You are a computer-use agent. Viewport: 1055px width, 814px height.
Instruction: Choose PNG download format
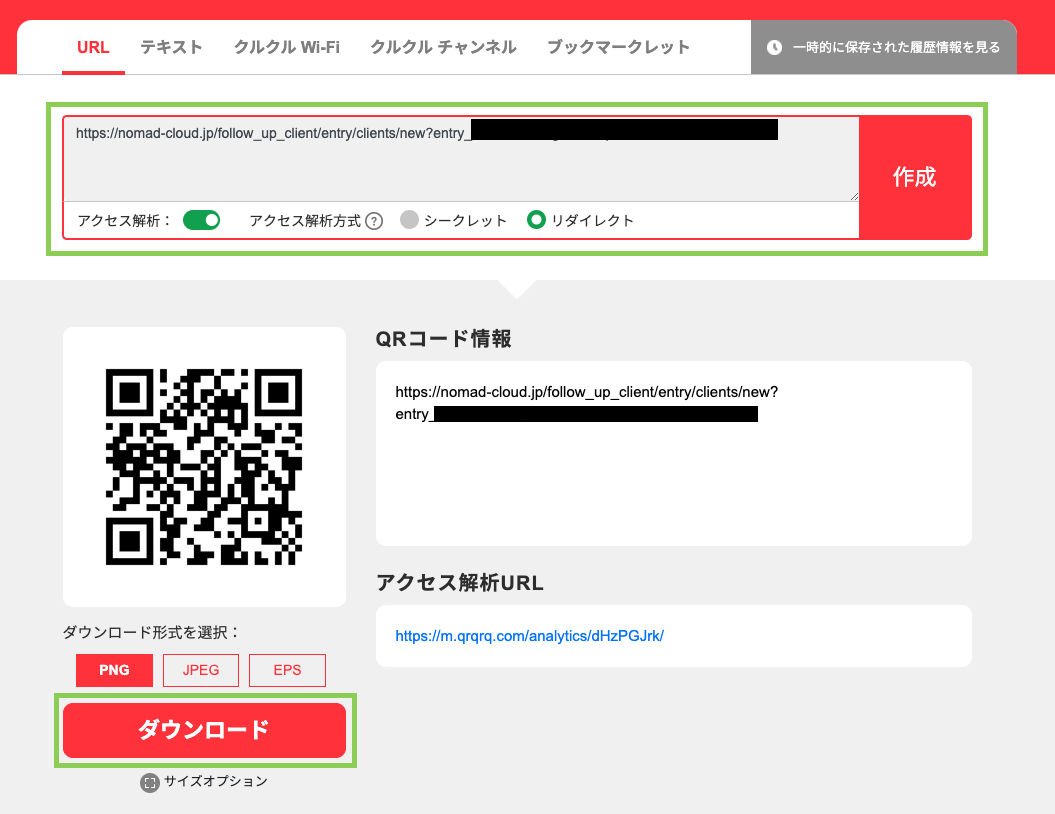click(114, 670)
